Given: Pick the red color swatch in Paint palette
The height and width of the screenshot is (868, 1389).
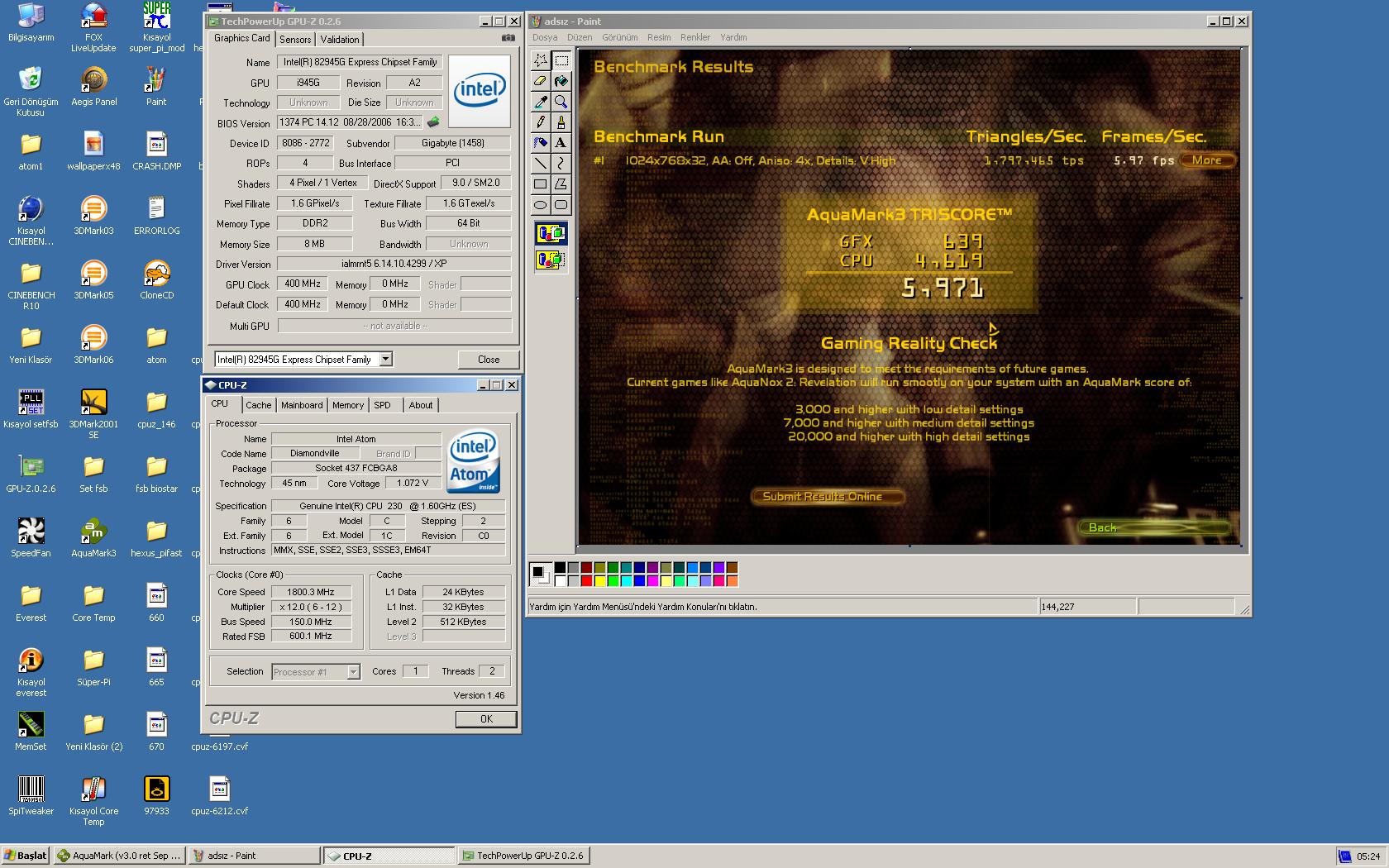Looking at the screenshot, I should click(x=587, y=580).
